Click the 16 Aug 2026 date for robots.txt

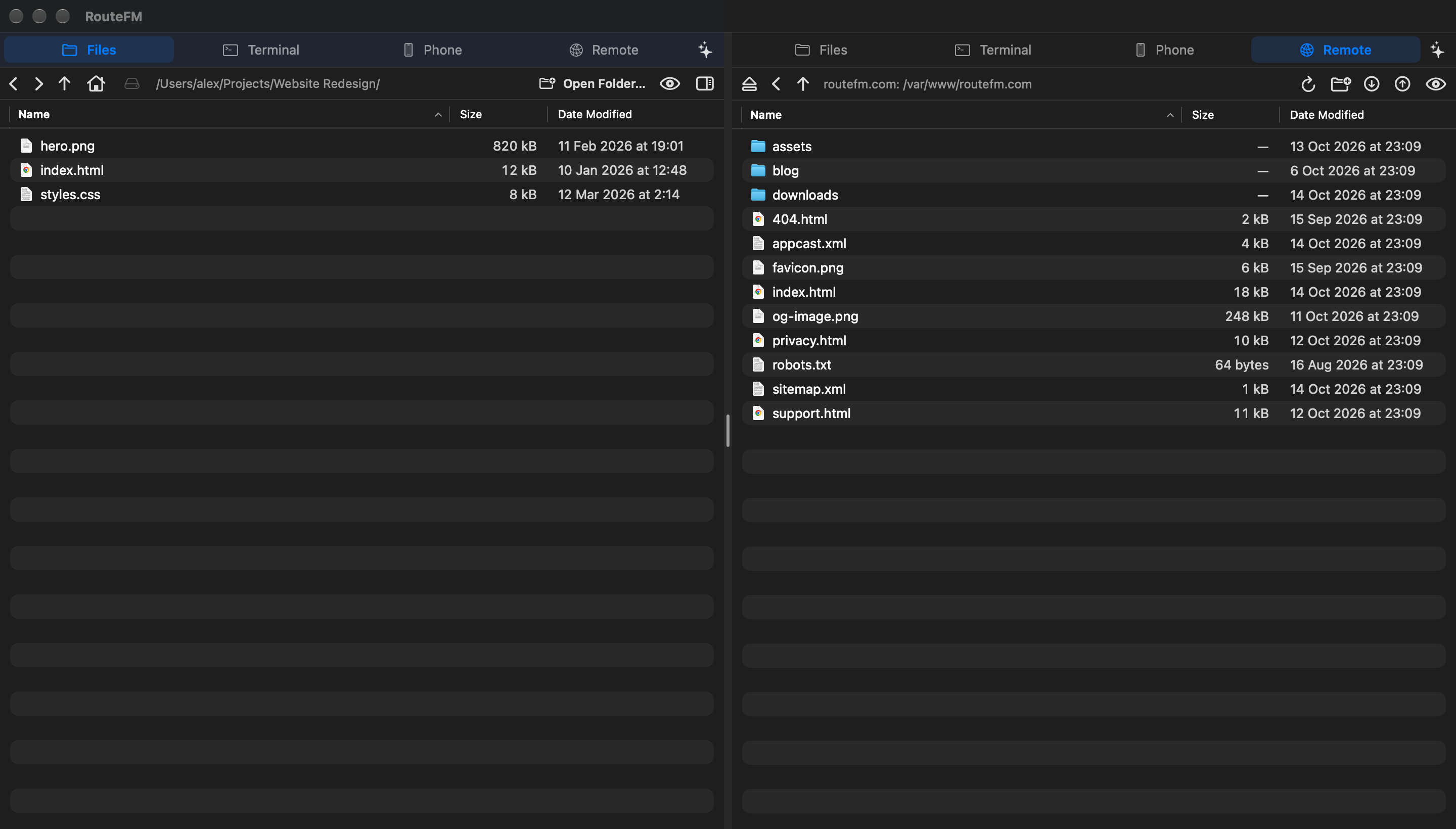1356,365
